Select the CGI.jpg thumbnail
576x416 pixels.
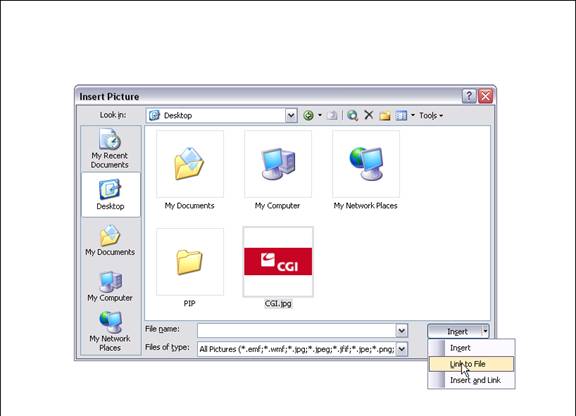tap(278, 261)
